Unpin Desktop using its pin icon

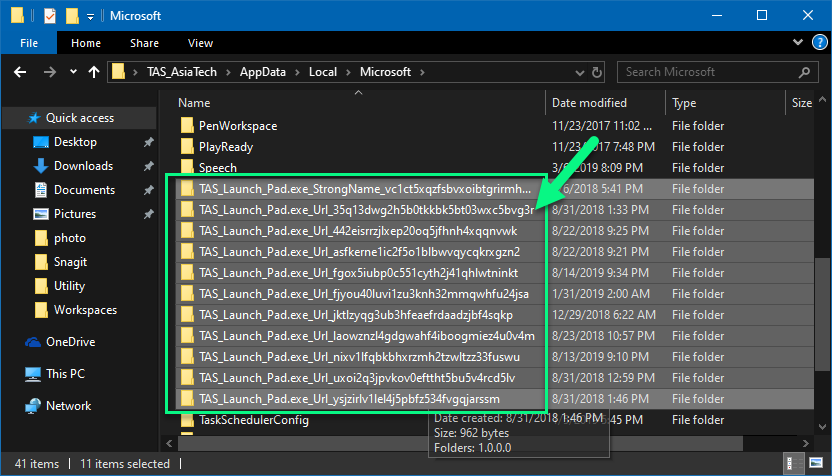(149, 142)
